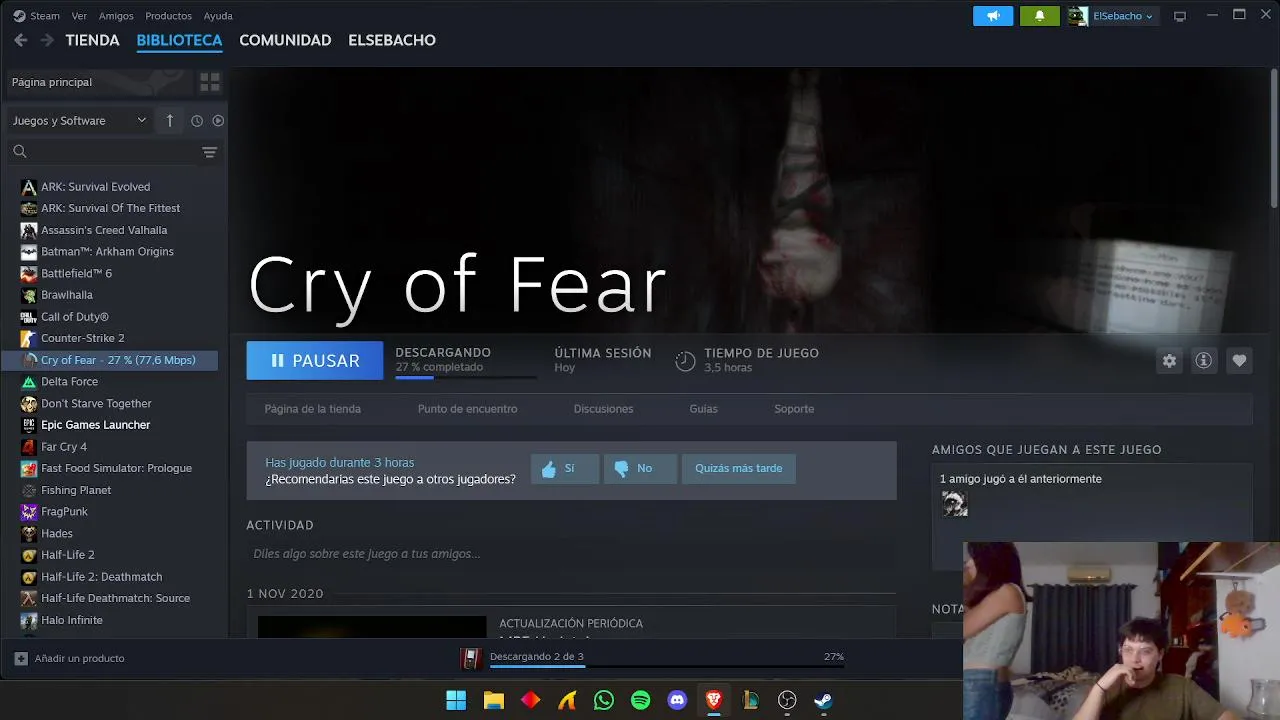Click the FragPunk game icon
The image size is (1280, 720).
coord(29,512)
